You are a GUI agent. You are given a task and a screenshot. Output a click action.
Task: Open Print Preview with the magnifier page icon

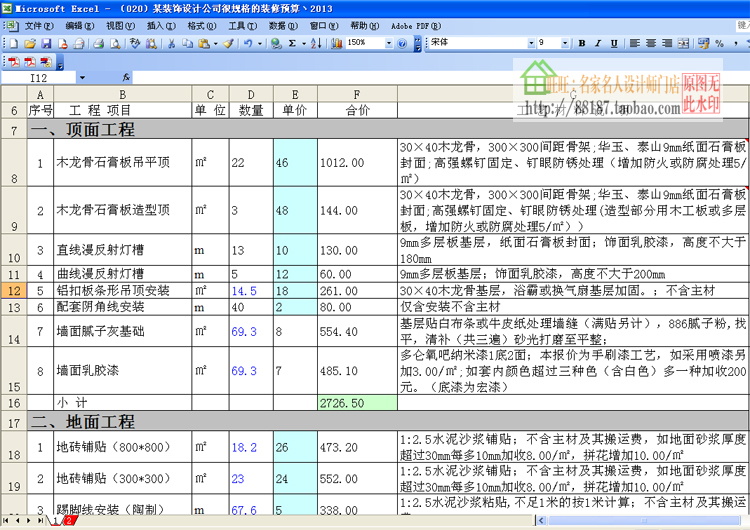(x=115, y=44)
